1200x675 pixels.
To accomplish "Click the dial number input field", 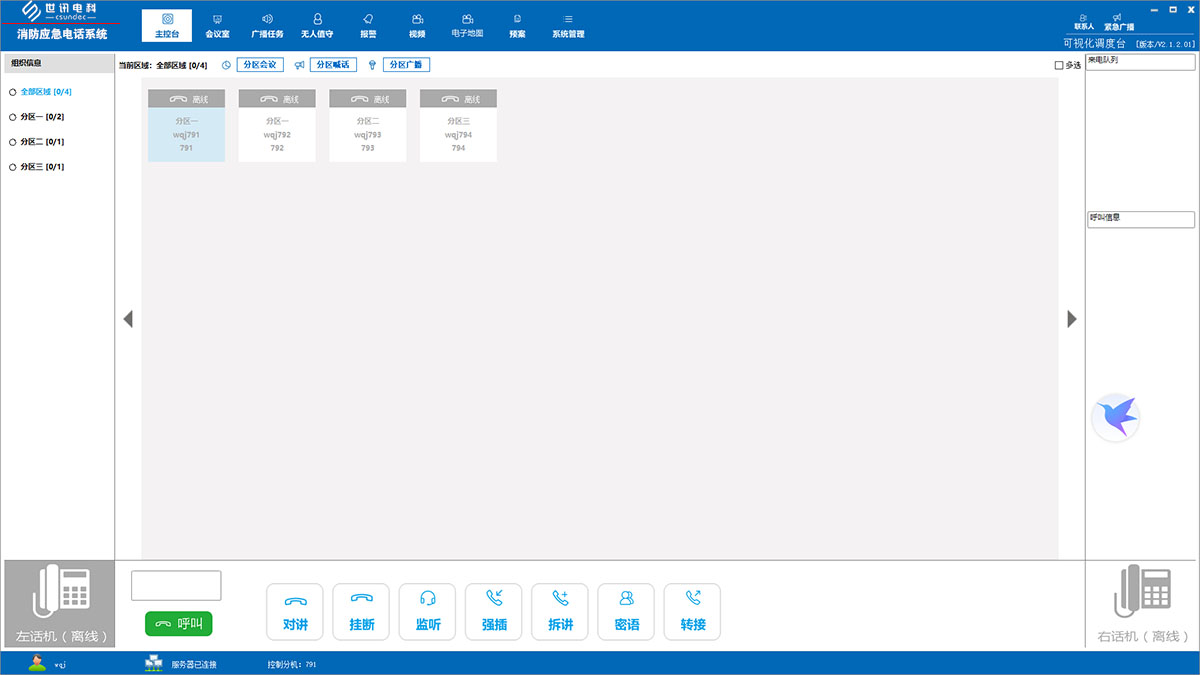I will (176, 586).
